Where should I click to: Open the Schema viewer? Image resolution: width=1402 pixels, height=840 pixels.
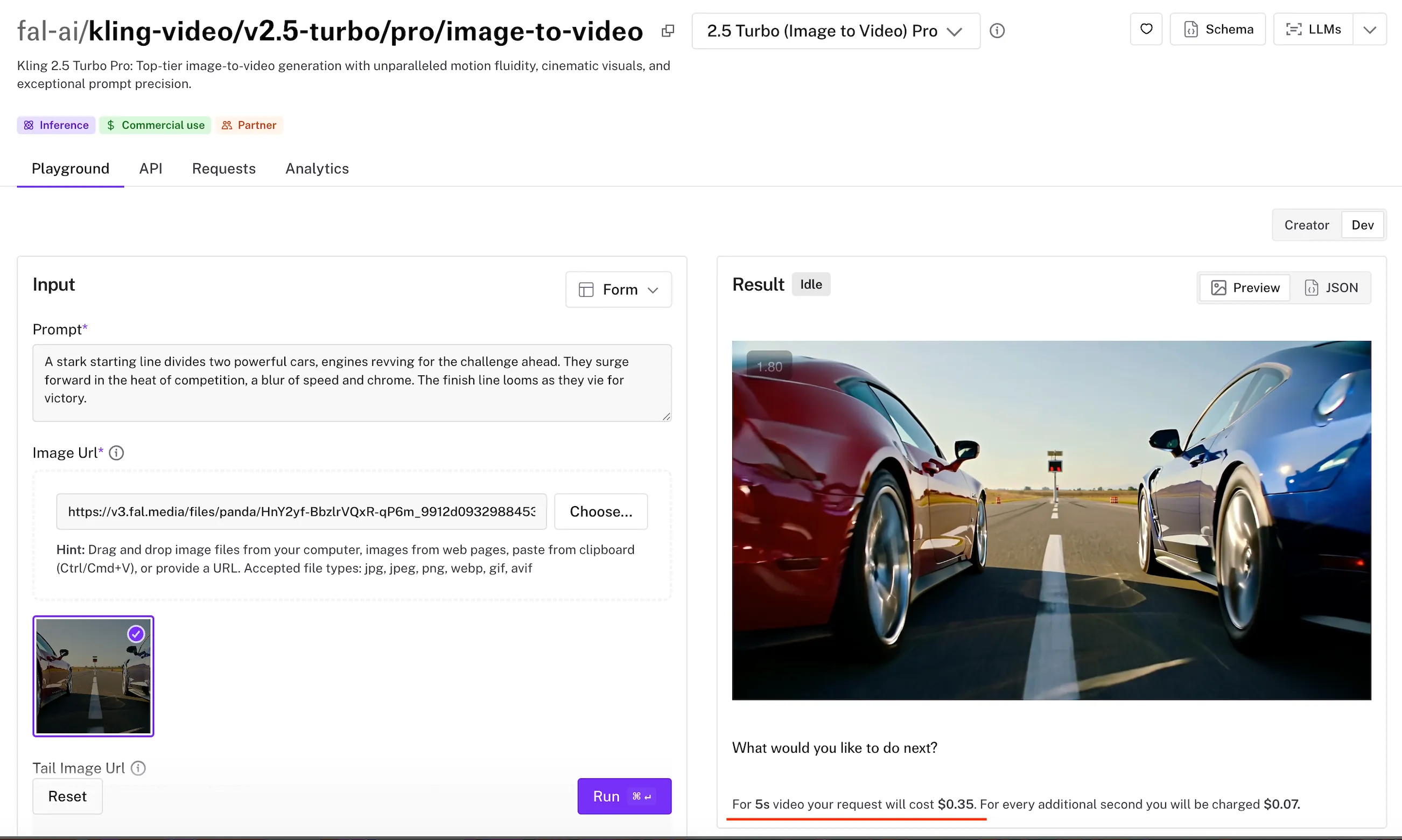click(x=1217, y=29)
